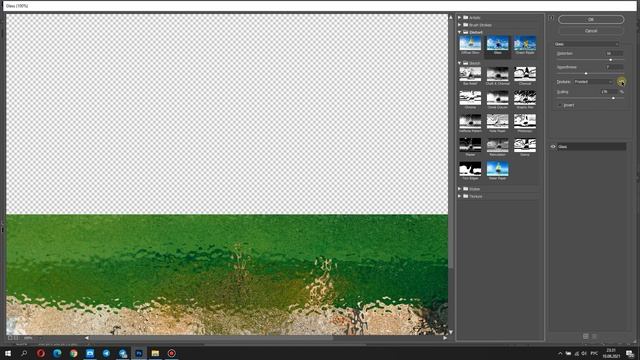The height and width of the screenshot is (360, 640).
Task: Open the notification center icon
Action: click(630, 353)
